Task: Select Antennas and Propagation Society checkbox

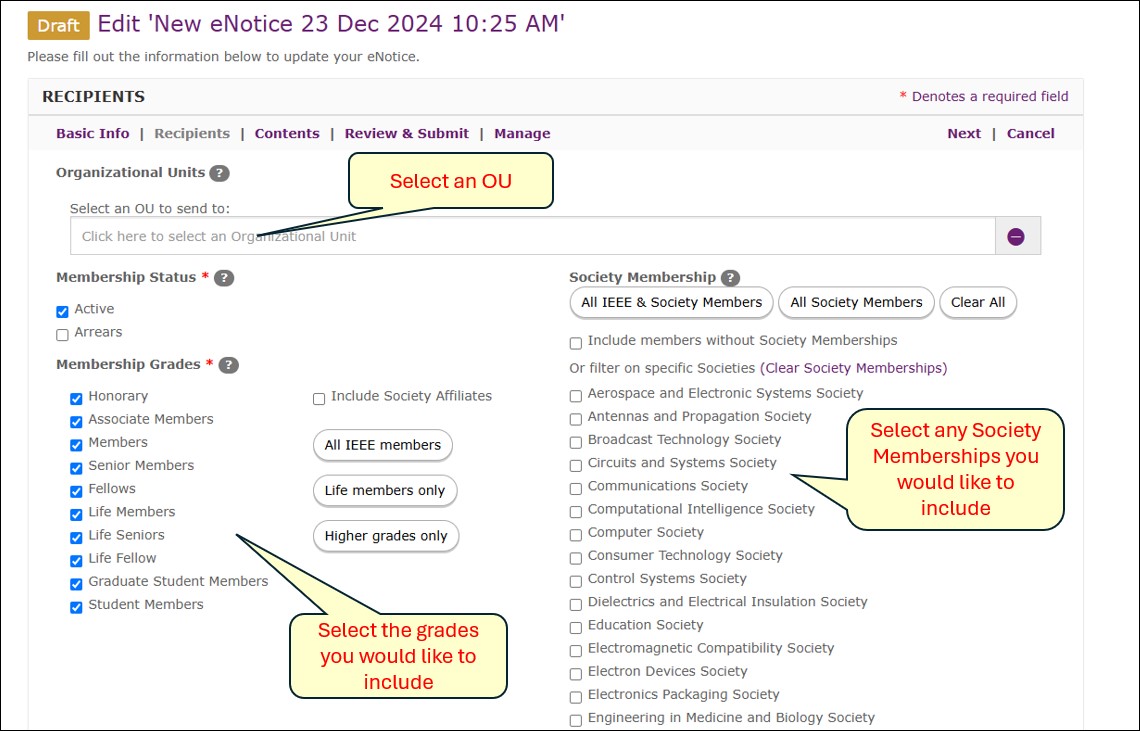Action: [576, 419]
